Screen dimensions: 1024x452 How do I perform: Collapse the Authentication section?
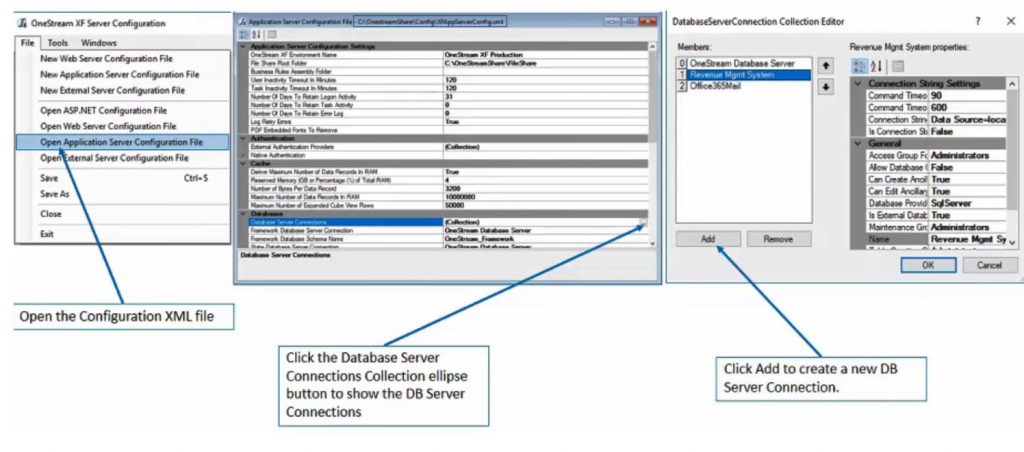point(244,138)
